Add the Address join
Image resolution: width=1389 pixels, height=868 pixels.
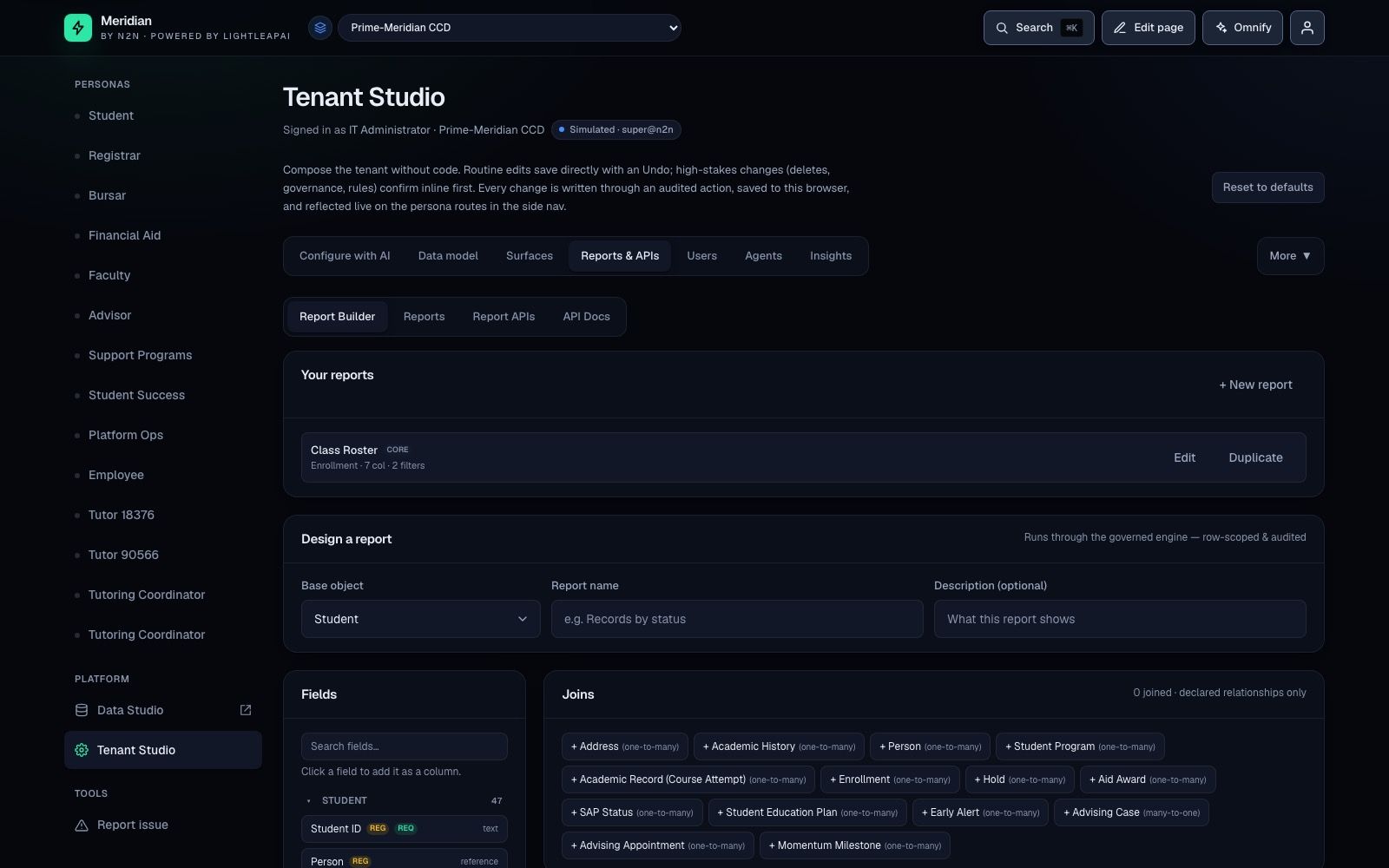625,746
